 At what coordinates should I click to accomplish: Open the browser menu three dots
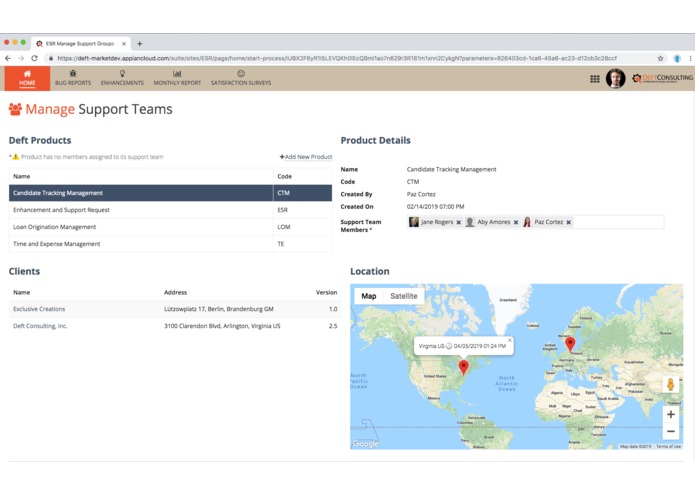(x=690, y=58)
